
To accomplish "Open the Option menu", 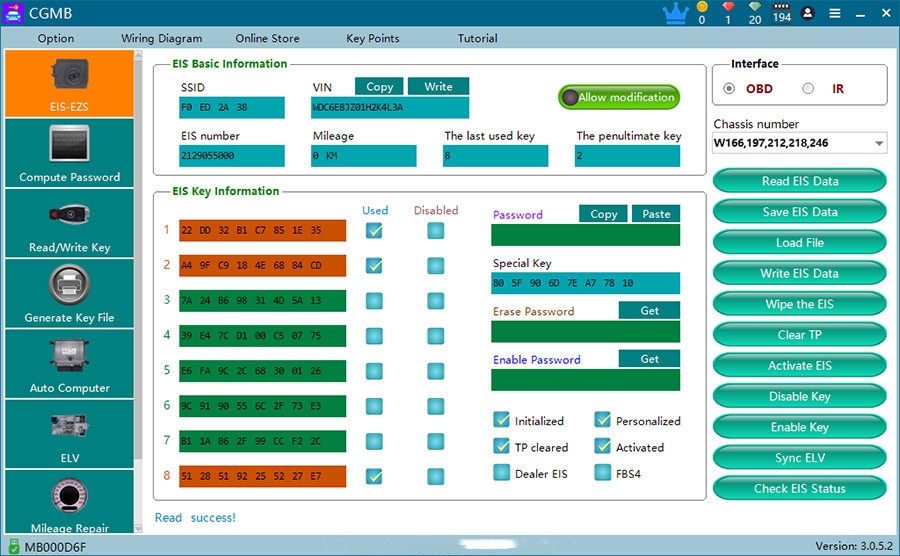I will click(56, 38).
